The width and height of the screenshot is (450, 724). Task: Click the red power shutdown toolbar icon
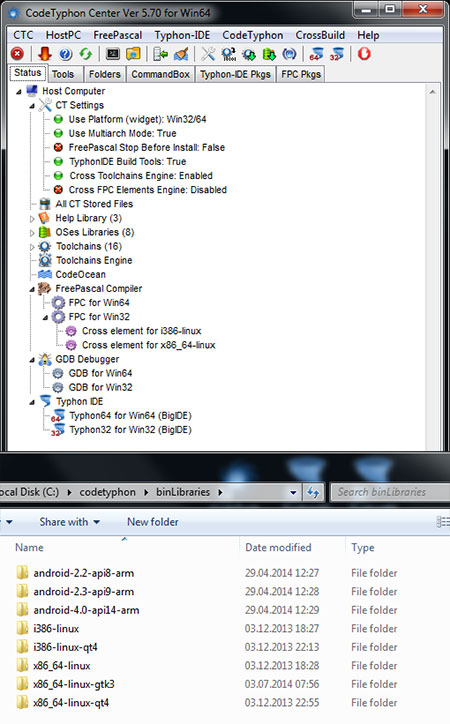(364, 54)
